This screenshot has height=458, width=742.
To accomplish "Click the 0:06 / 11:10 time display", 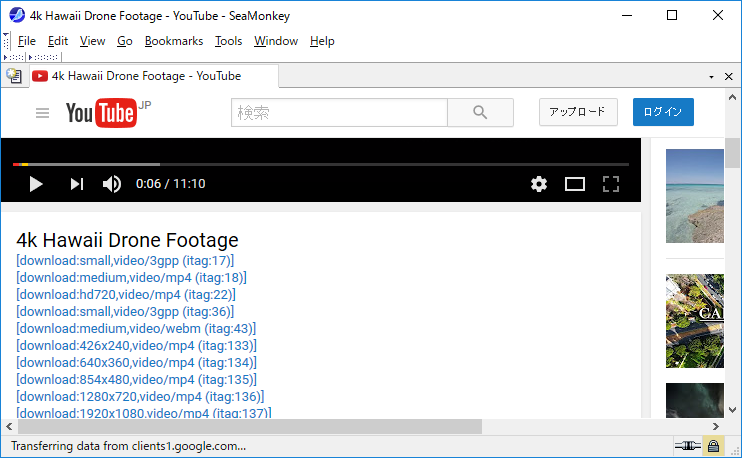I will click(171, 184).
